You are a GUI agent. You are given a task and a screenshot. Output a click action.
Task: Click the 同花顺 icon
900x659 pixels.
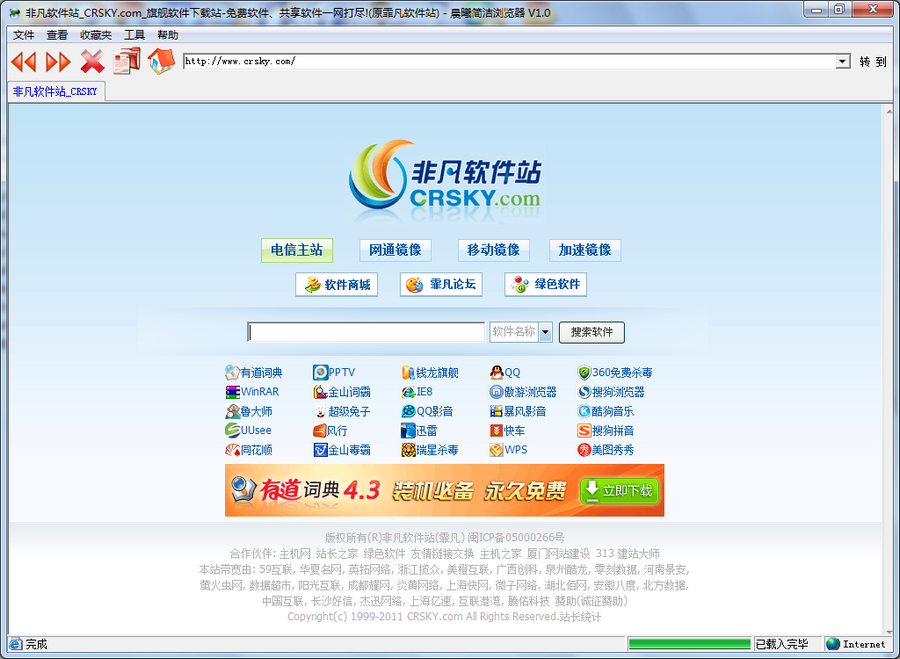[x=232, y=450]
